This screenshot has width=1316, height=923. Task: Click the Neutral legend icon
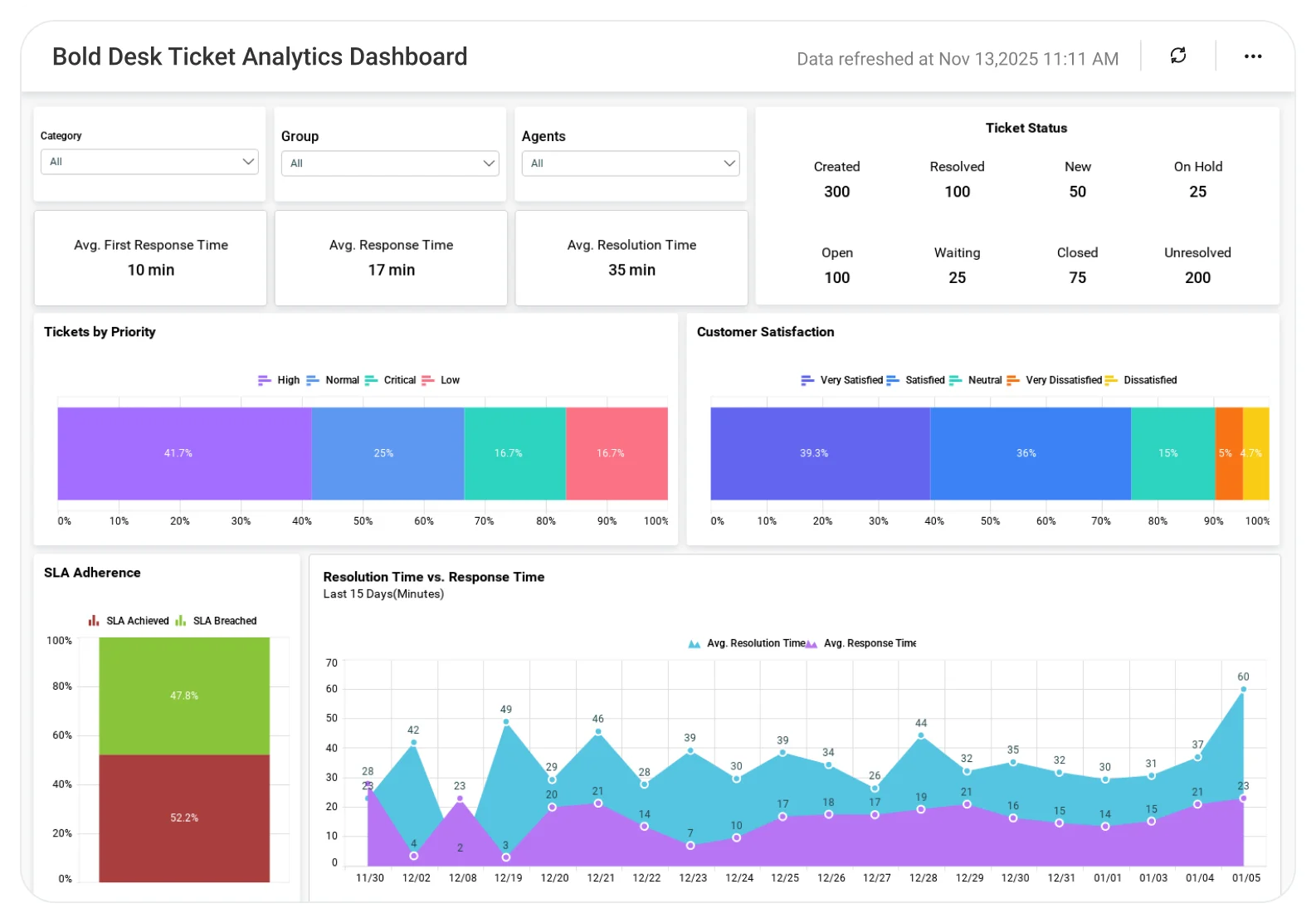pyautogui.click(x=955, y=380)
